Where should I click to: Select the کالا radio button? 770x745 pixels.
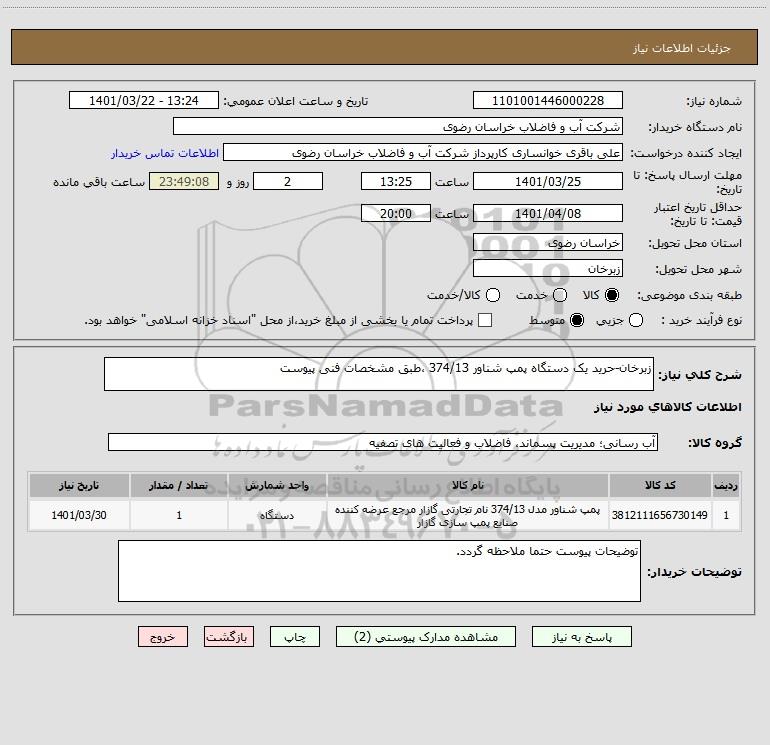(612, 295)
